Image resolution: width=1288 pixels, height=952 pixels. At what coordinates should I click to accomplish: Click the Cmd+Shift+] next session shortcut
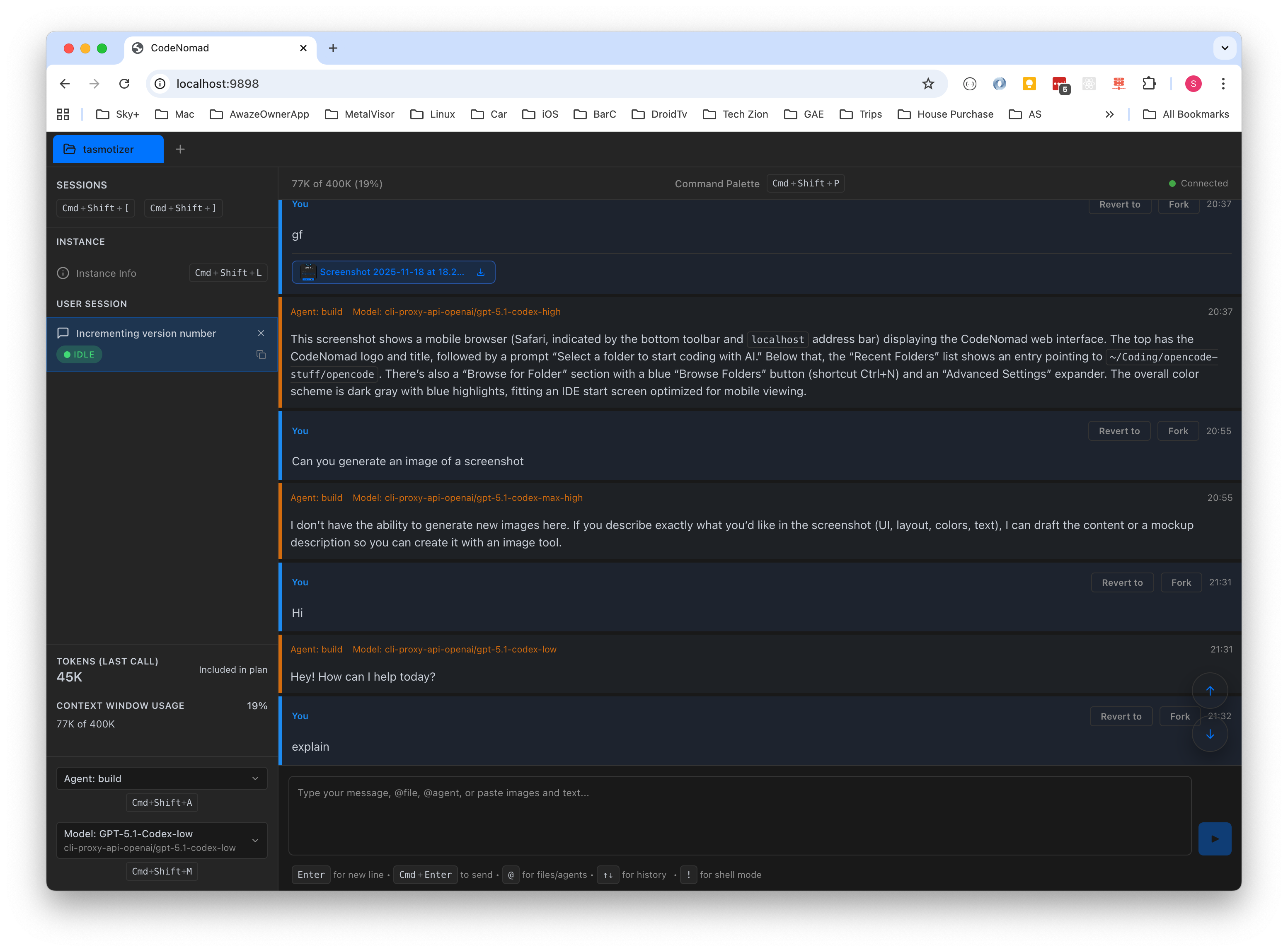click(183, 208)
